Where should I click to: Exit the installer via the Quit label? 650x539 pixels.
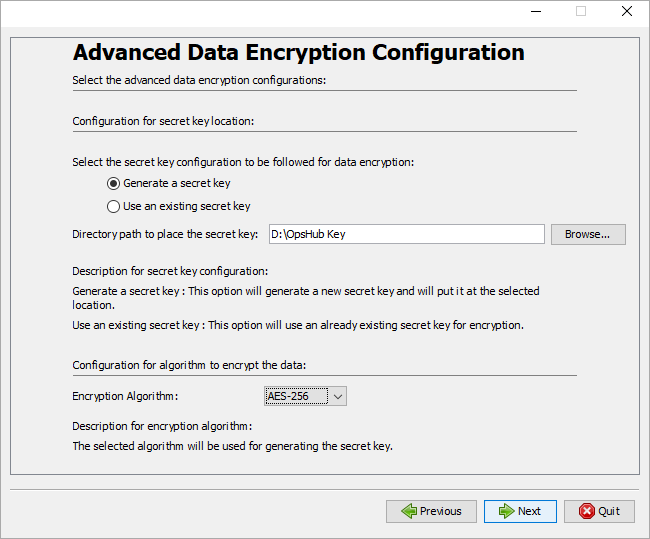click(609, 511)
